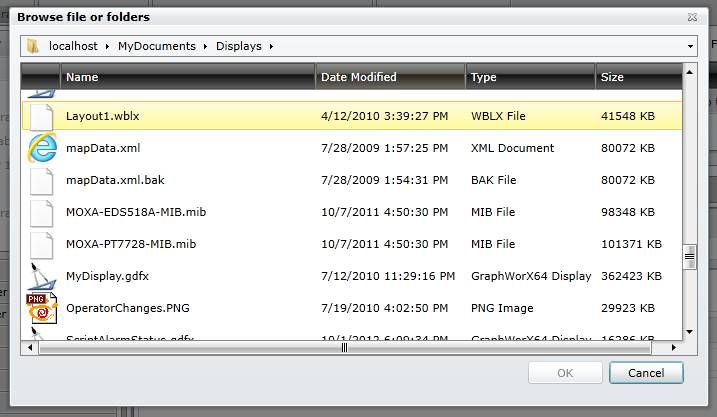717x417 pixels.
Task: Click the mapData.xml.bak file icon
Action: tap(41, 180)
